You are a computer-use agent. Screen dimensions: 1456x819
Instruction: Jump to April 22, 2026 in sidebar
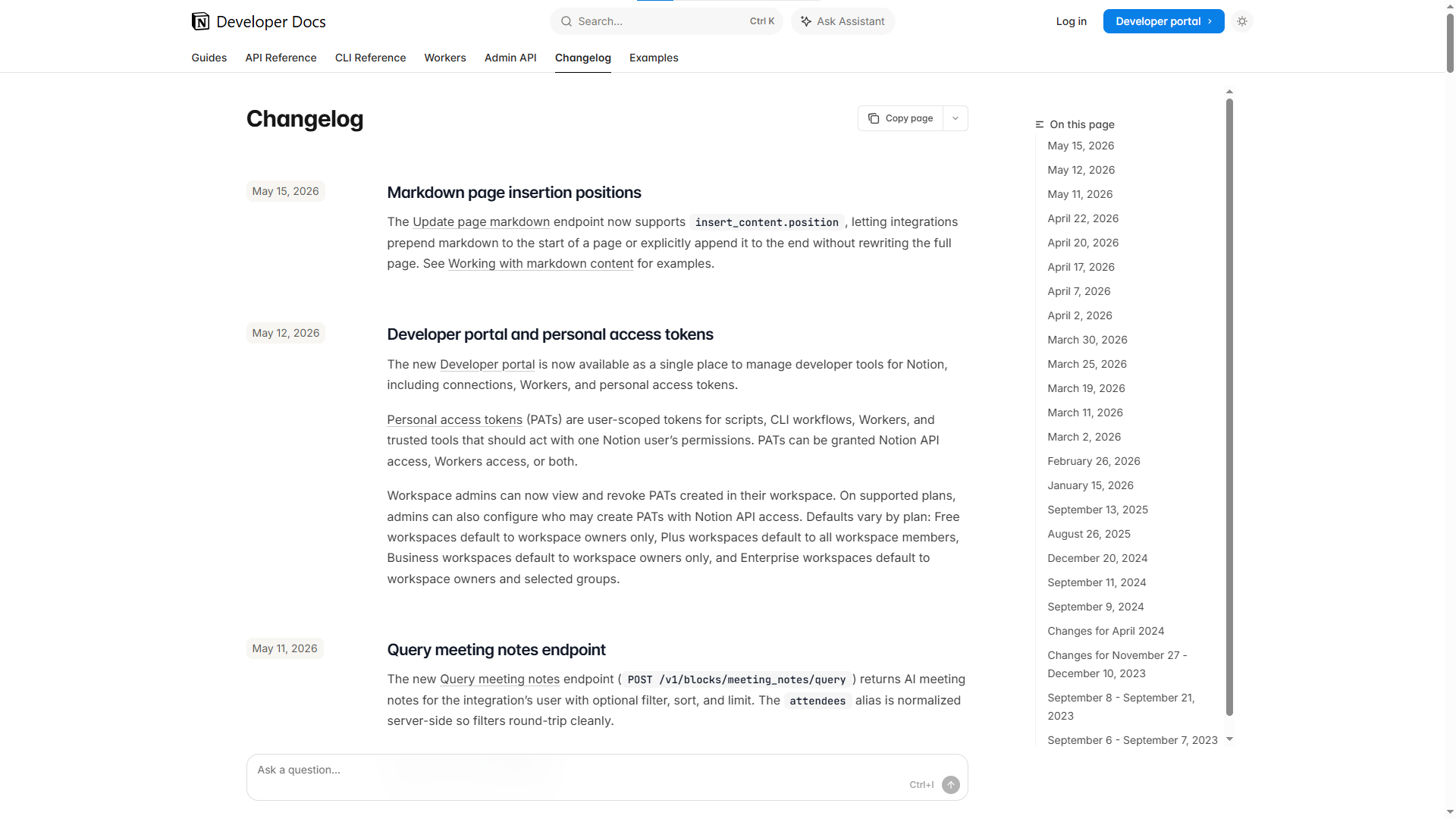(1083, 218)
